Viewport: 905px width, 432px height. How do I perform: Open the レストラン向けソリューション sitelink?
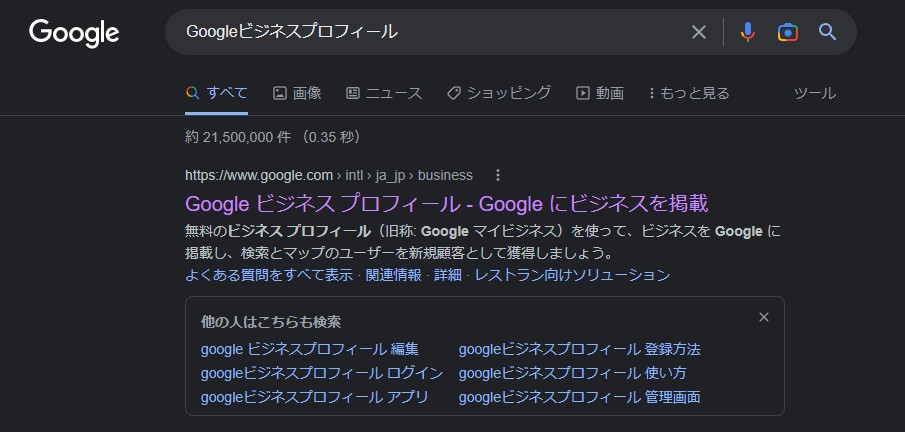tap(573, 275)
